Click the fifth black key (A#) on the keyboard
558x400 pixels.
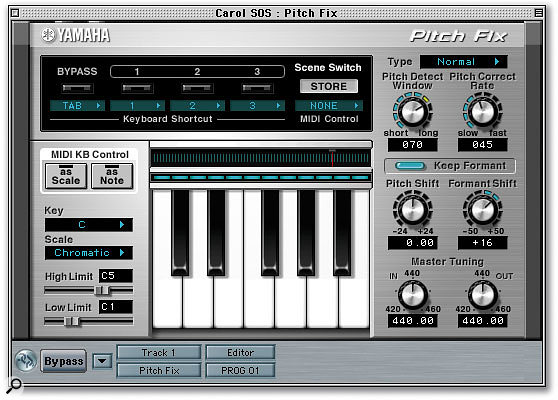tap(342, 233)
